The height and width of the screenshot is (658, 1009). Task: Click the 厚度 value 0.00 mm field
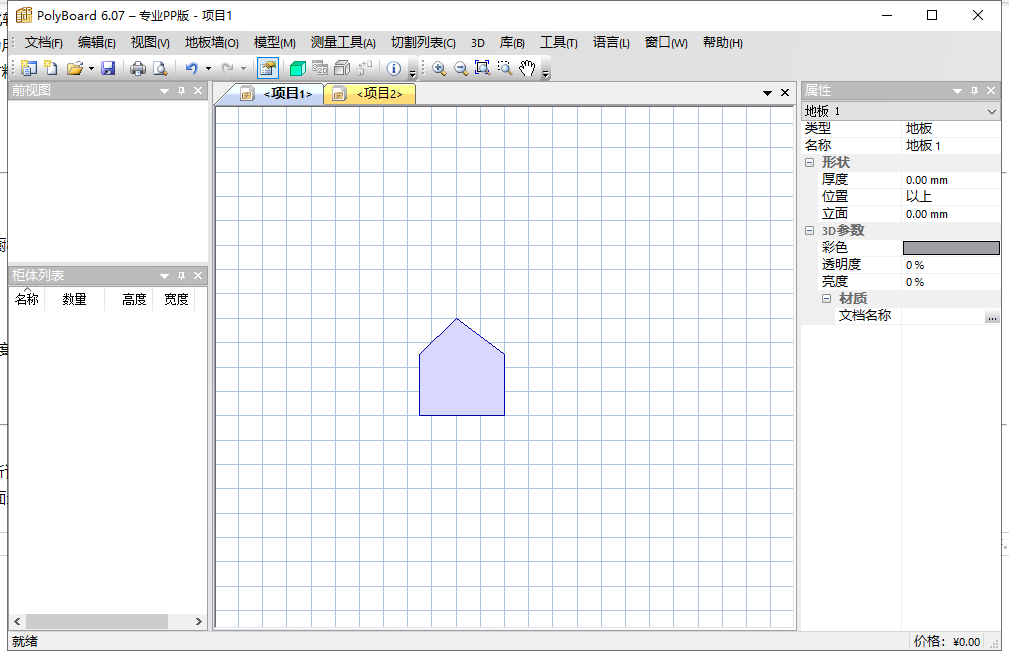click(x=951, y=180)
